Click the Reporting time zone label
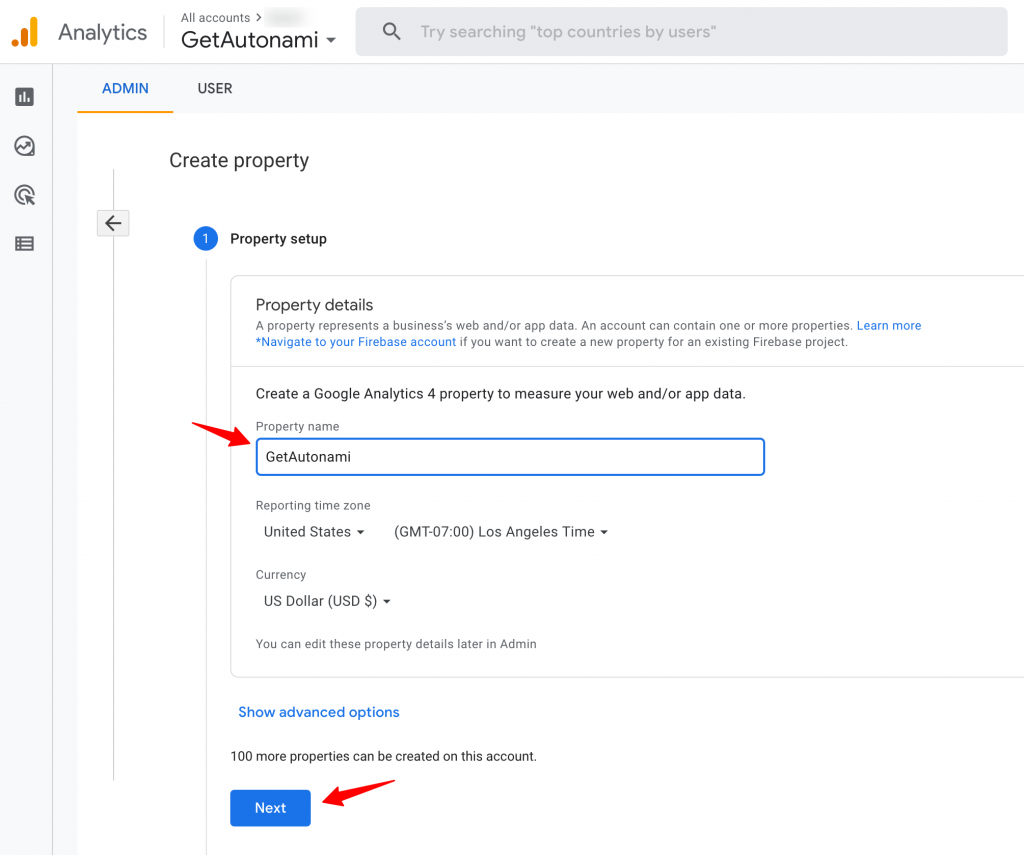Screen dimensions: 1024x855 tap(313, 506)
